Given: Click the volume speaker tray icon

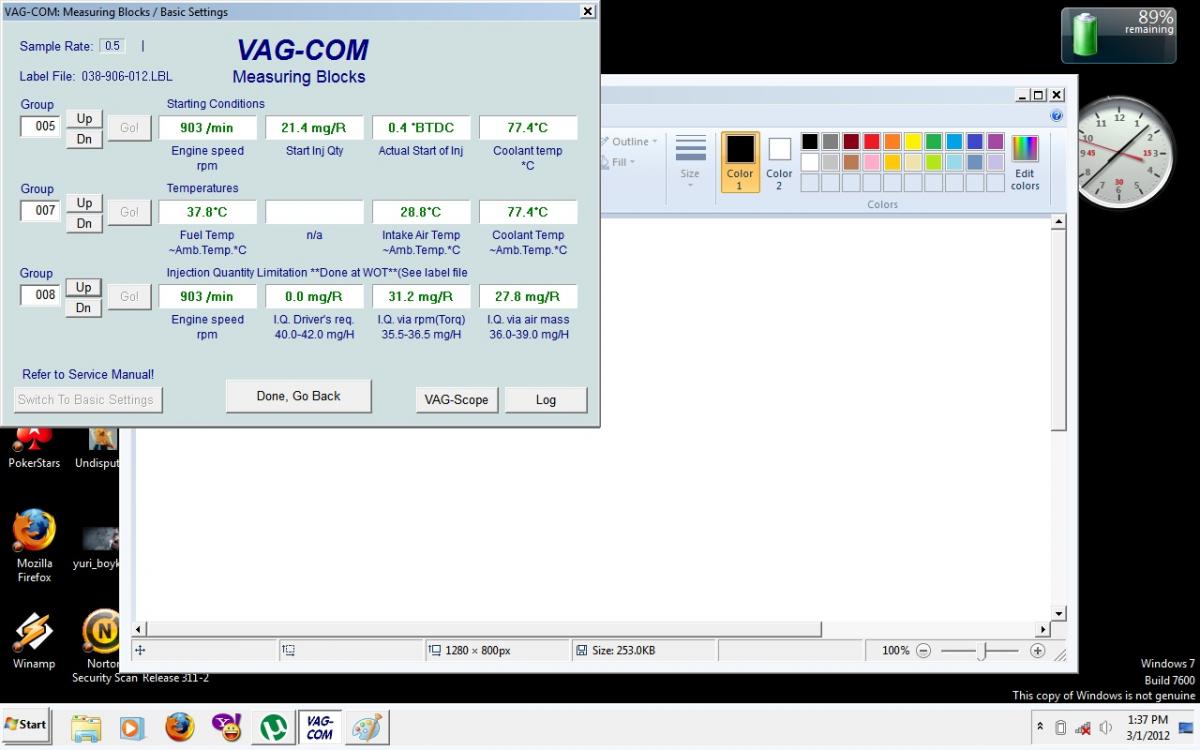Looking at the screenshot, I should pos(1106,728).
